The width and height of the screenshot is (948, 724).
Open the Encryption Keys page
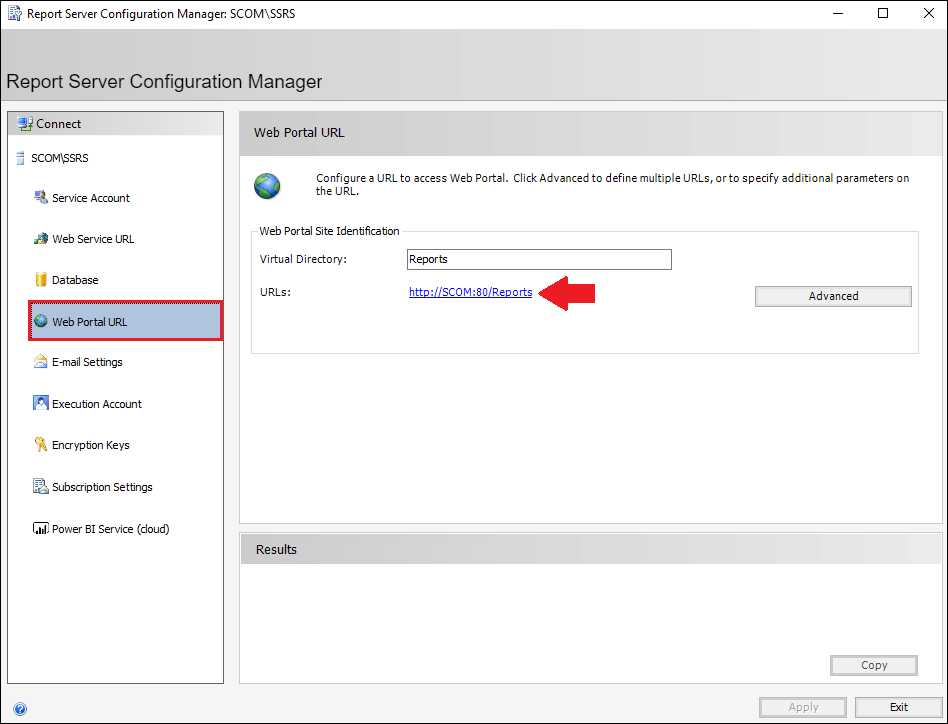click(x=91, y=445)
